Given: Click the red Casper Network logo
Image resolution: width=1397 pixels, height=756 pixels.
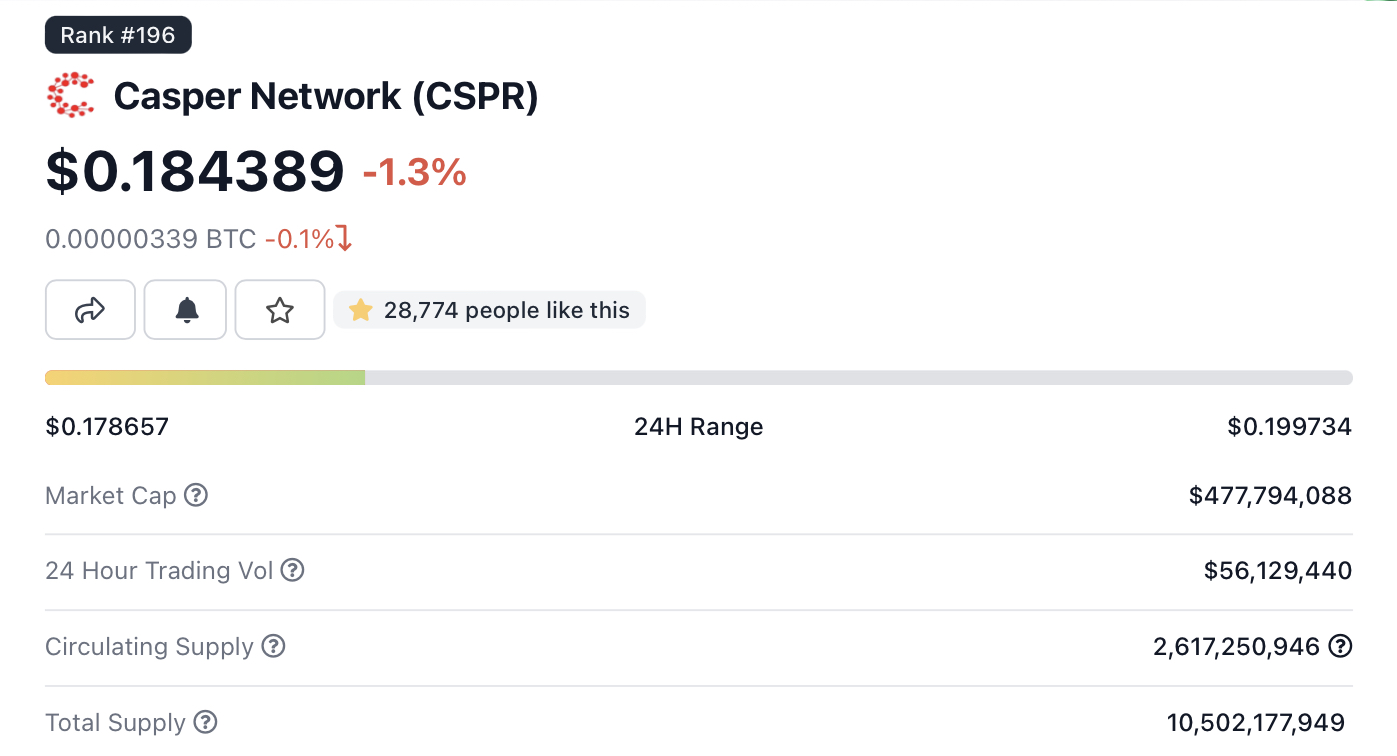Looking at the screenshot, I should point(71,96).
